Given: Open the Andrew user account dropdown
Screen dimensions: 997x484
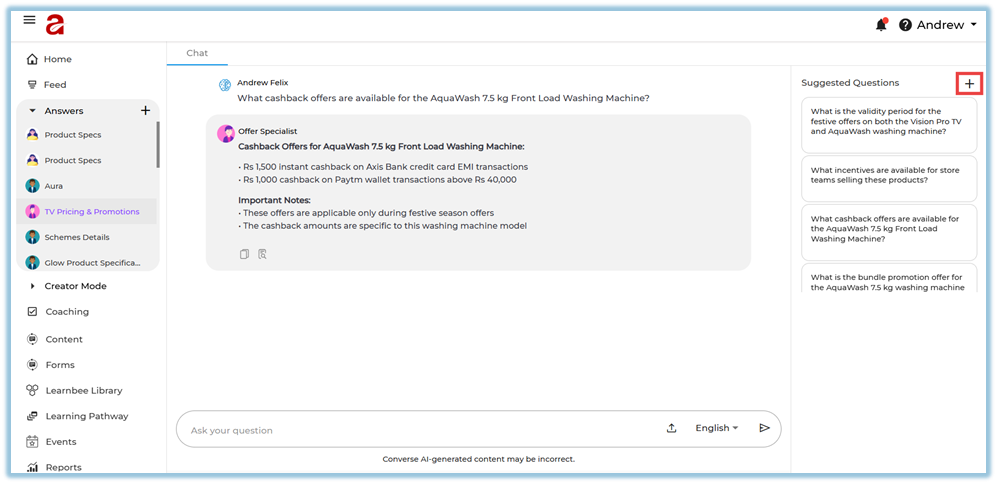Looking at the screenshot, I should pyautogui.click(x=946, y=25).
